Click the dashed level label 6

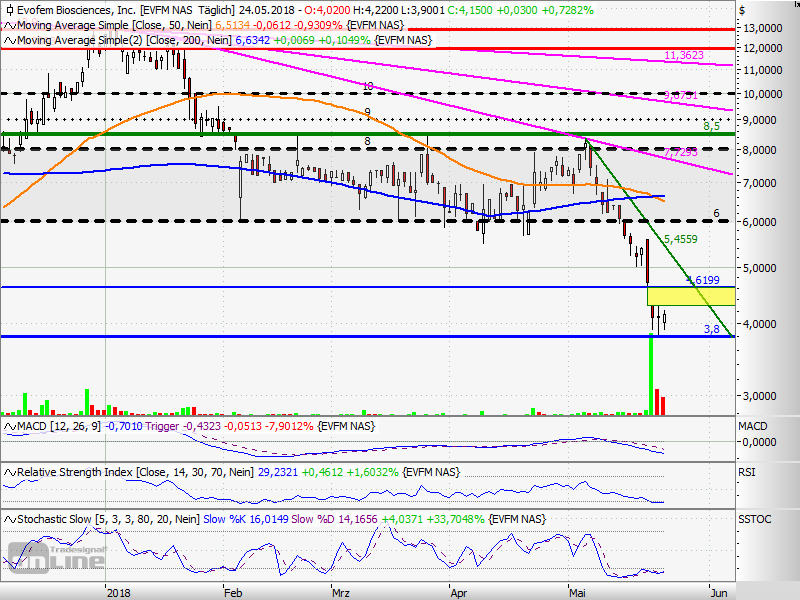tap(716, 213)
